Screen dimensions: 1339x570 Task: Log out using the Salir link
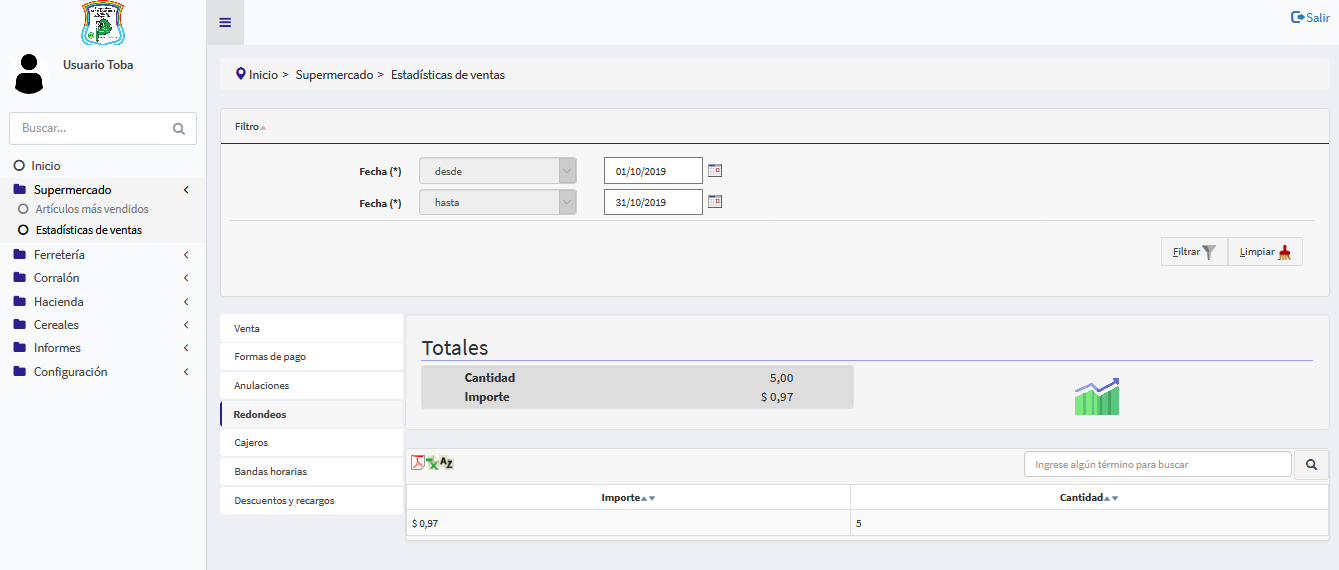1310,17
